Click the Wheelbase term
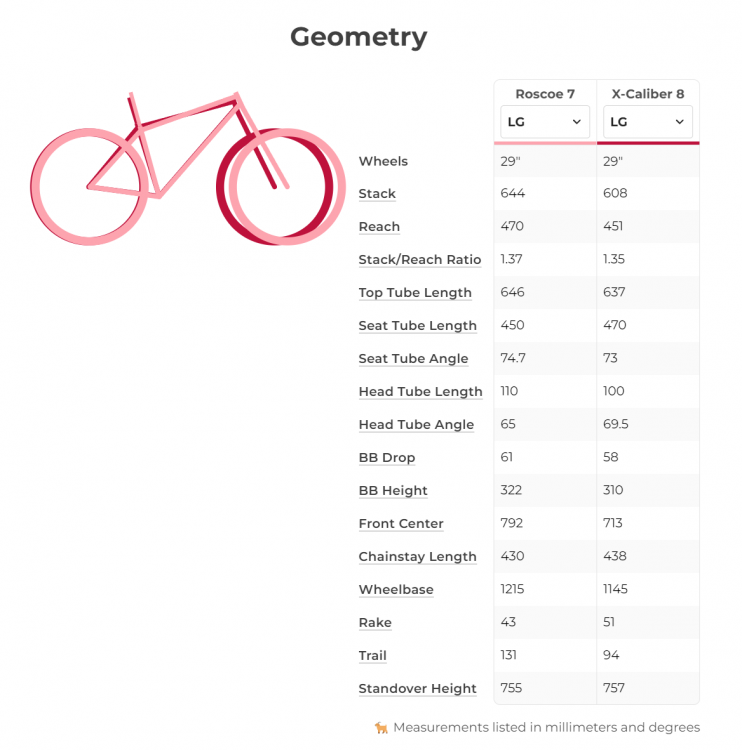 point(396,590)
